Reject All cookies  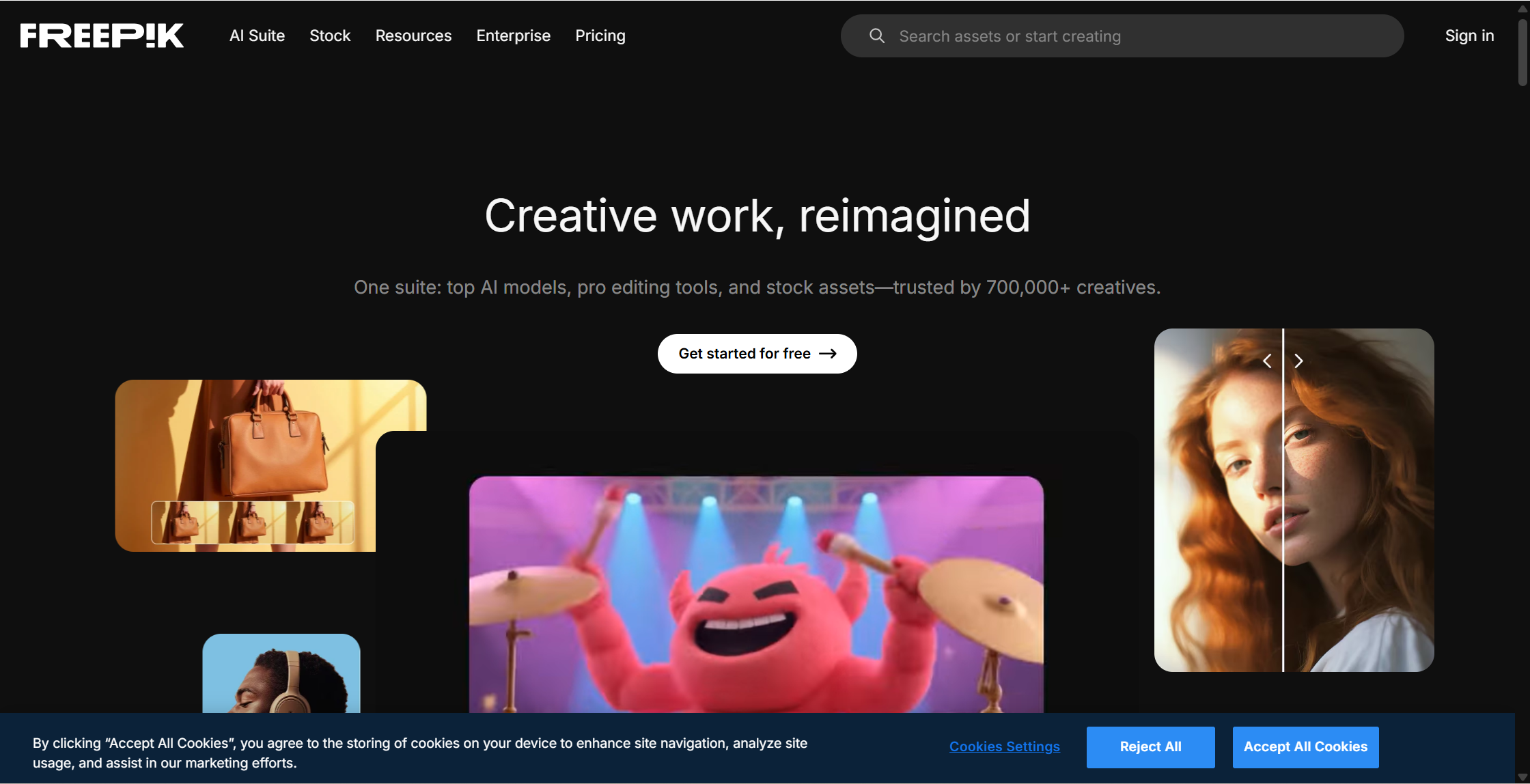pyautogui.click(x=1150, y=747)
